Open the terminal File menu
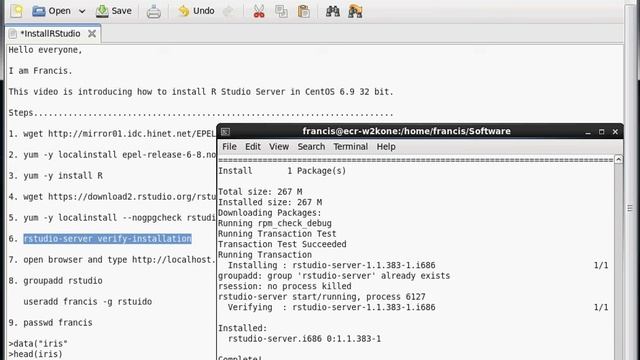The height and width of the screenshot is (360, 640). [229, 147]
